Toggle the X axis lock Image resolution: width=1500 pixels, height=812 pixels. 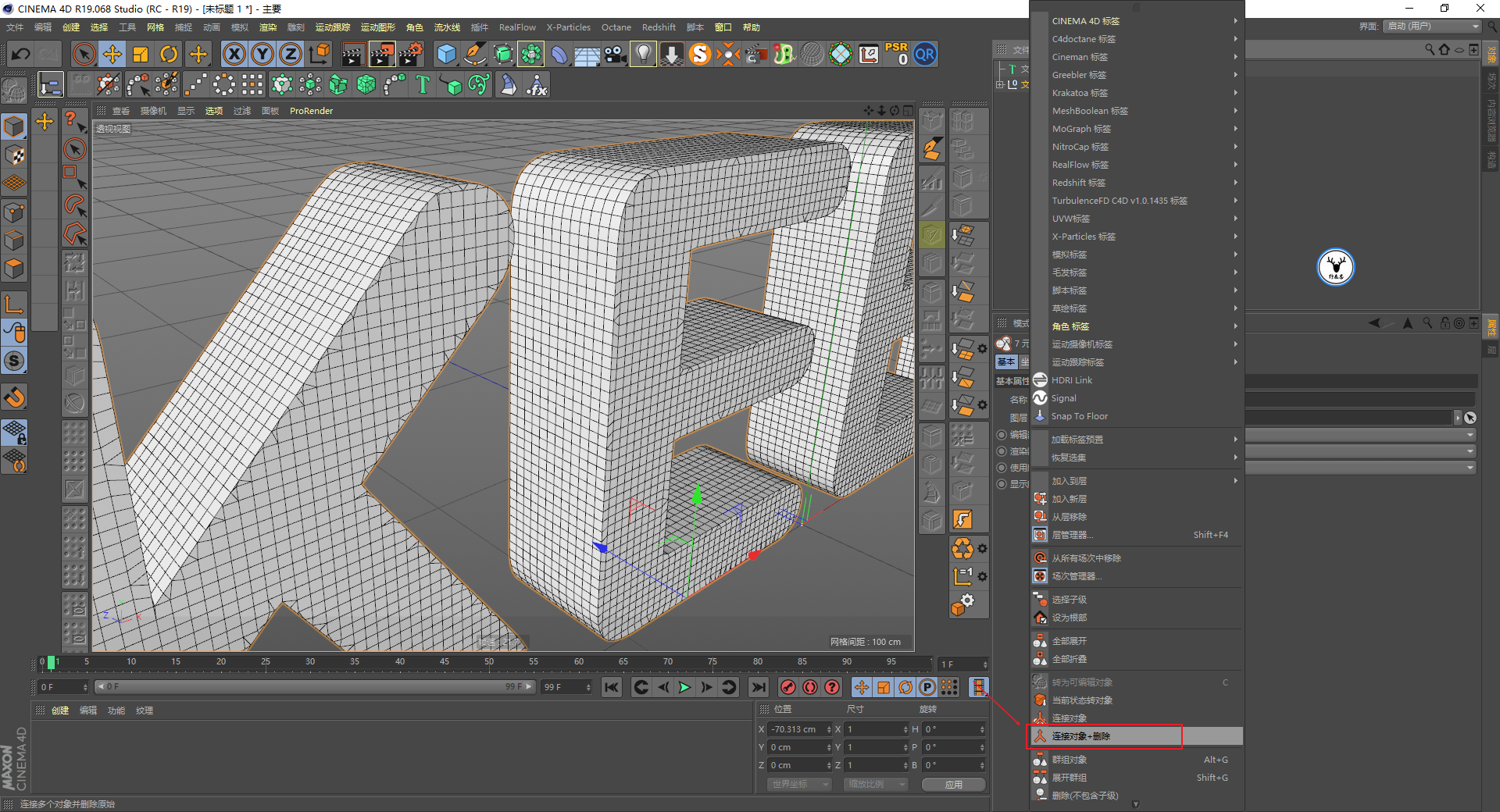pyautogui.click(x=234, y=54)
